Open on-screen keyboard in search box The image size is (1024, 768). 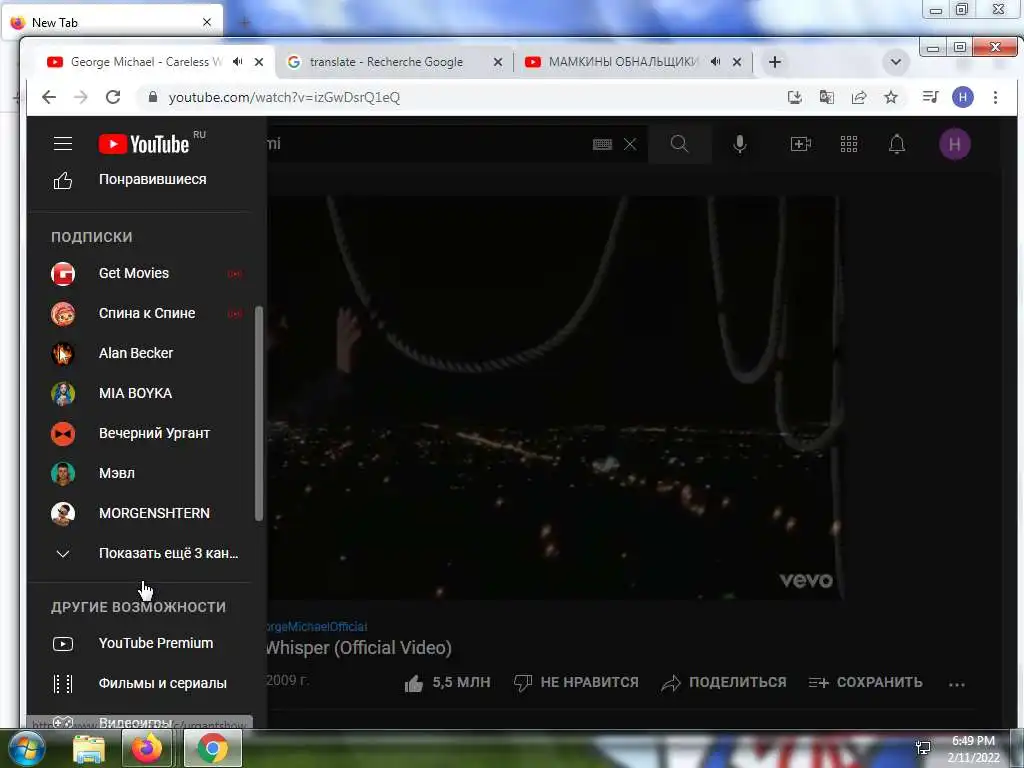602,144
